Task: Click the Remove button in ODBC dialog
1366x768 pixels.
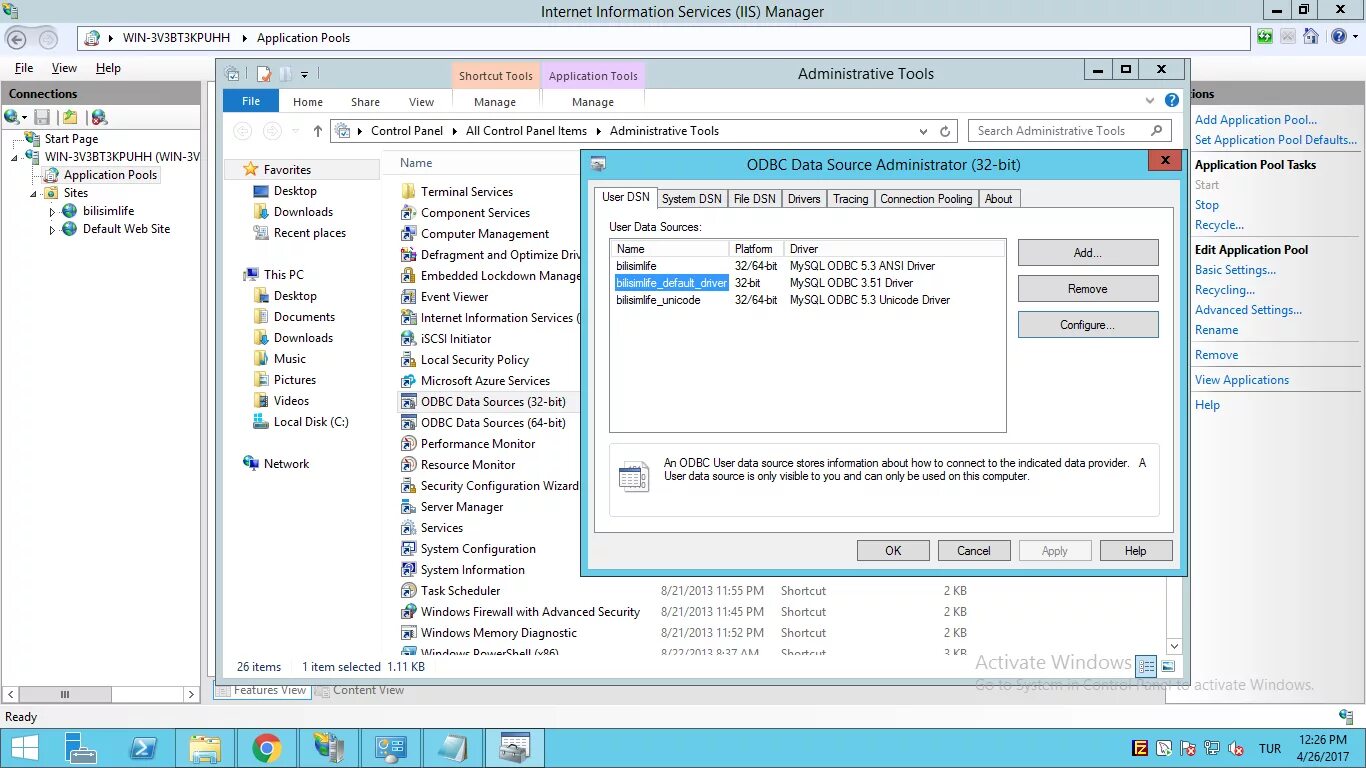Action: click(1088, 289)
